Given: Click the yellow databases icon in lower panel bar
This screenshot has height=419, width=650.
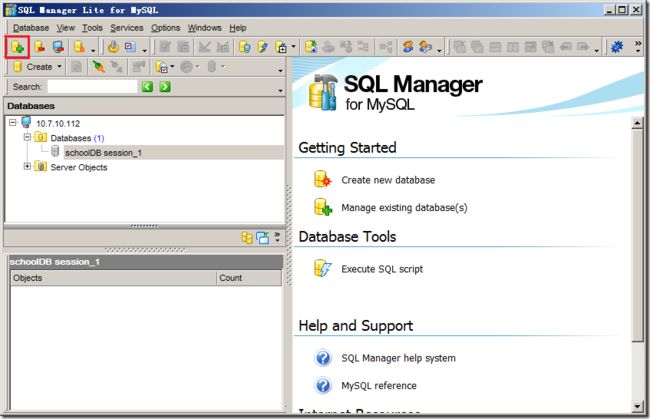Looking at the screenshot, I should 247,237.
